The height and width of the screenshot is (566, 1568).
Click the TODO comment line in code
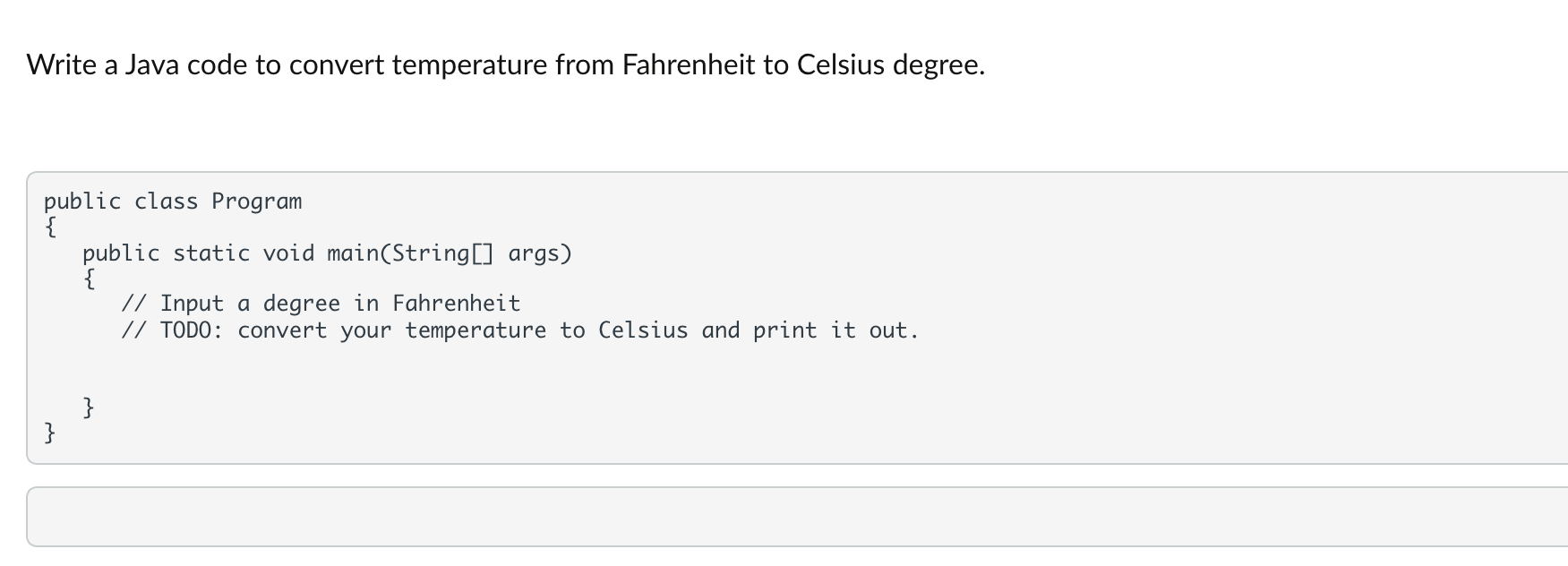[519, 330]
